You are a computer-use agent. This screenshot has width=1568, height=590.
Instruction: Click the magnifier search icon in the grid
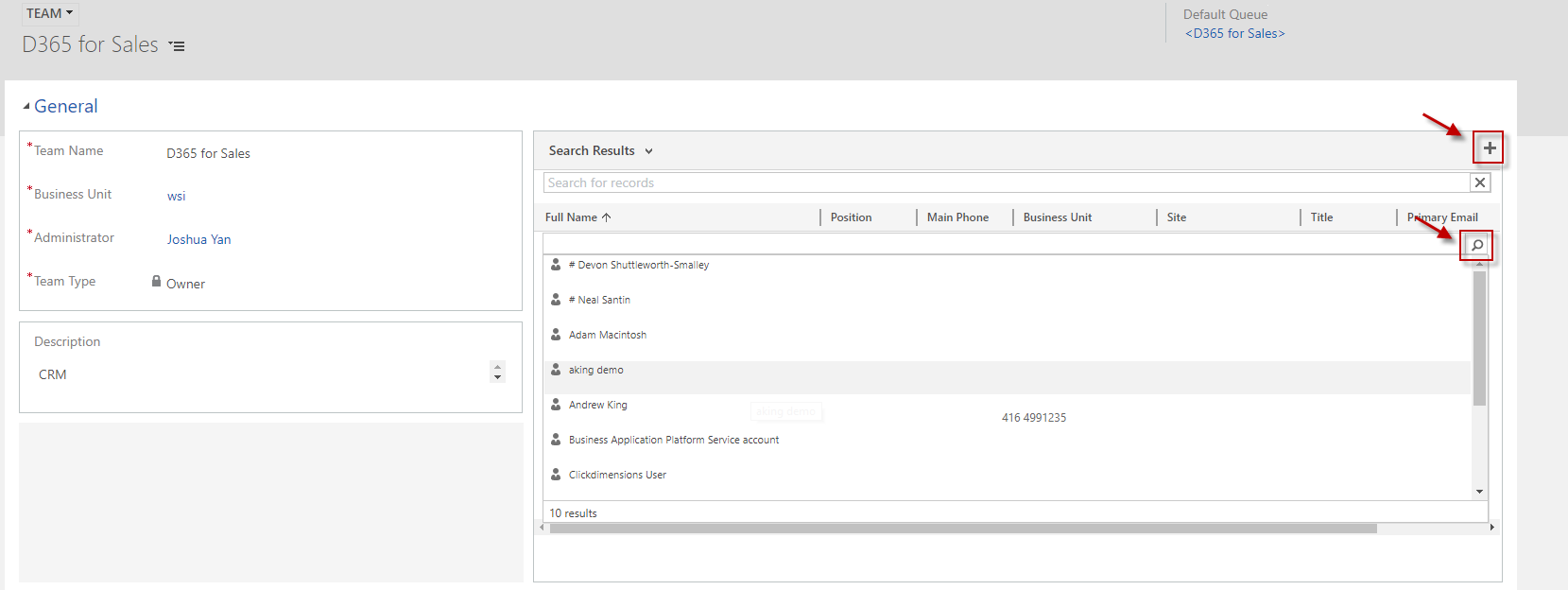1477,246
